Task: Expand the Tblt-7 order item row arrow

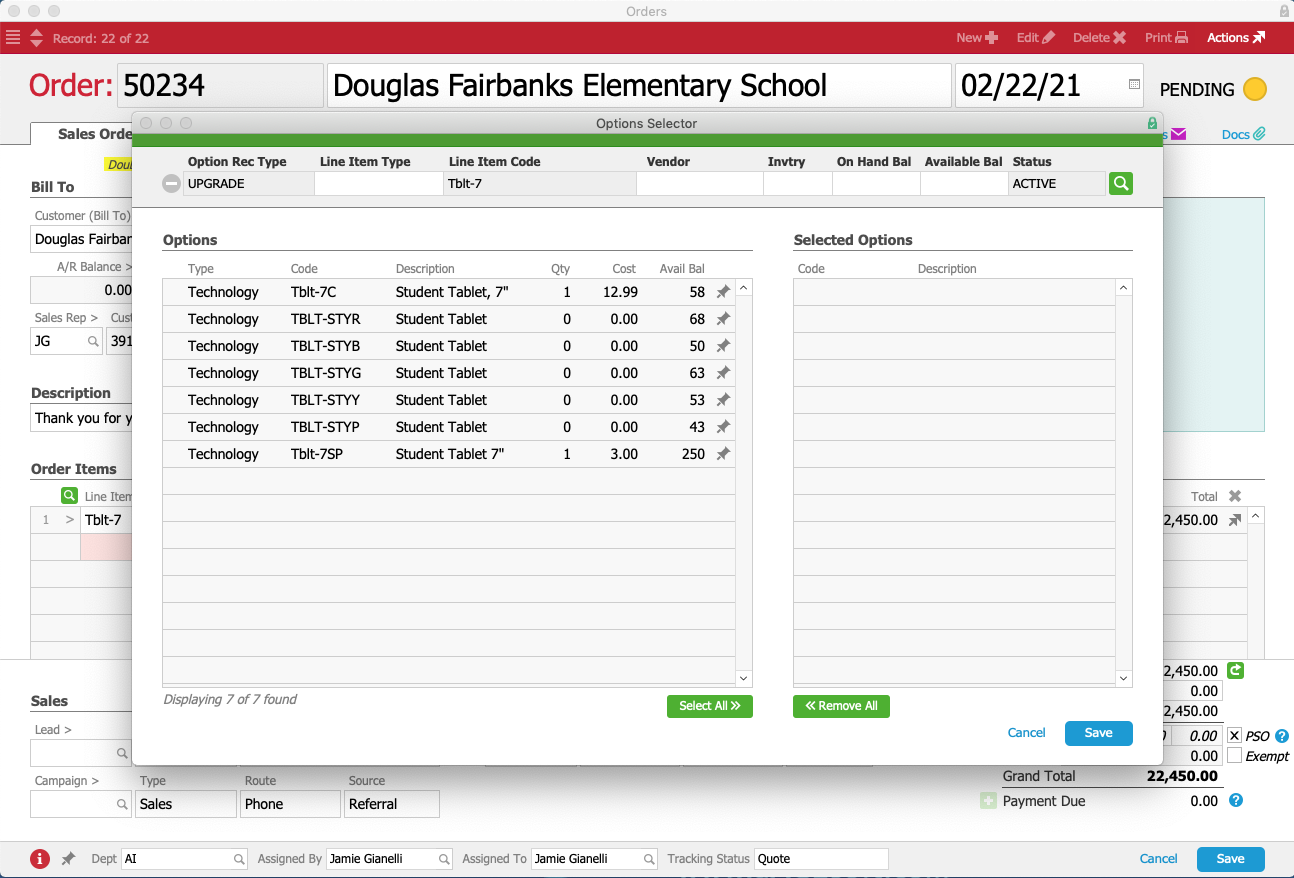Action: click(70, 520)
